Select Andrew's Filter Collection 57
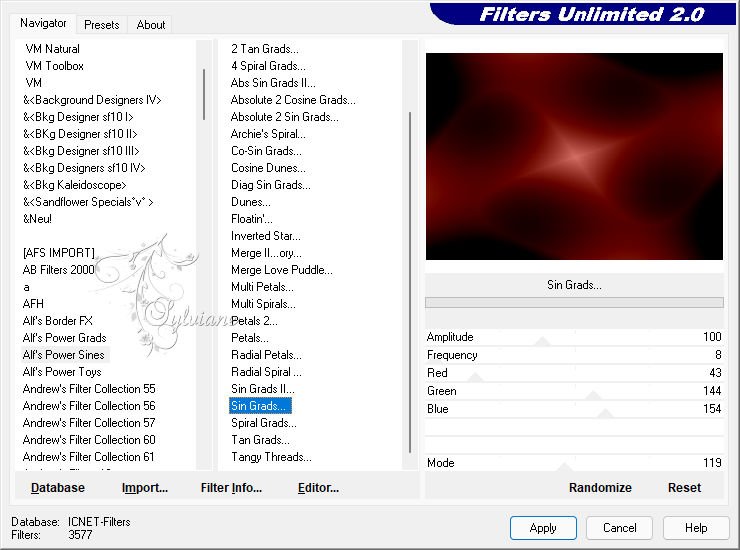 pyautogui.click(x=89, y=423)
